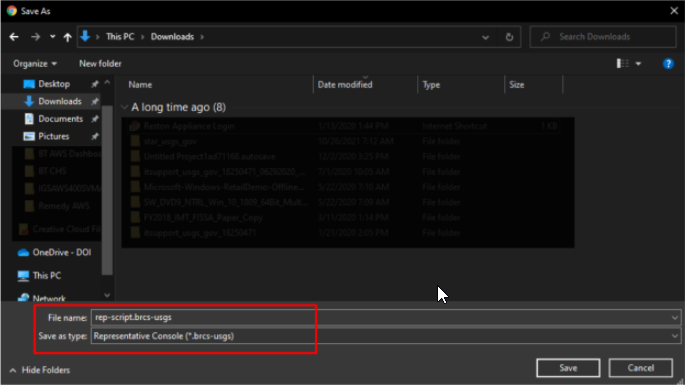
Task: Open the File name dropdown arrow
Action: click(x=675, y=318)
